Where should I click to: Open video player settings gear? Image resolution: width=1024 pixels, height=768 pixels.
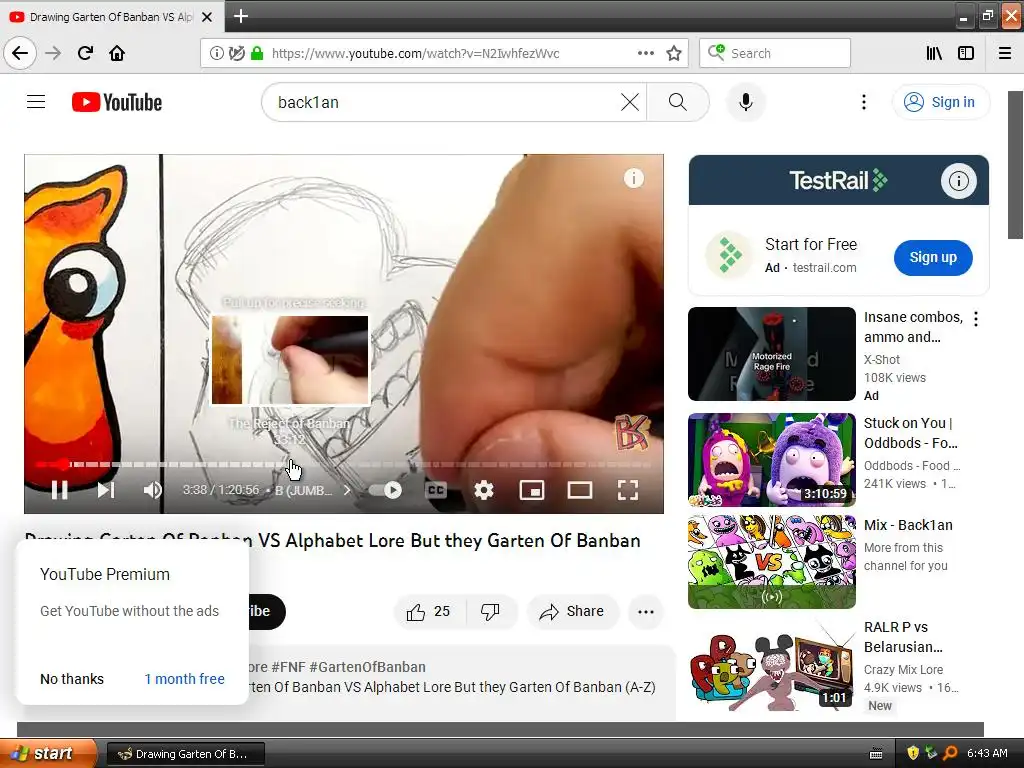pyautogui.click(x=483, y=490)
